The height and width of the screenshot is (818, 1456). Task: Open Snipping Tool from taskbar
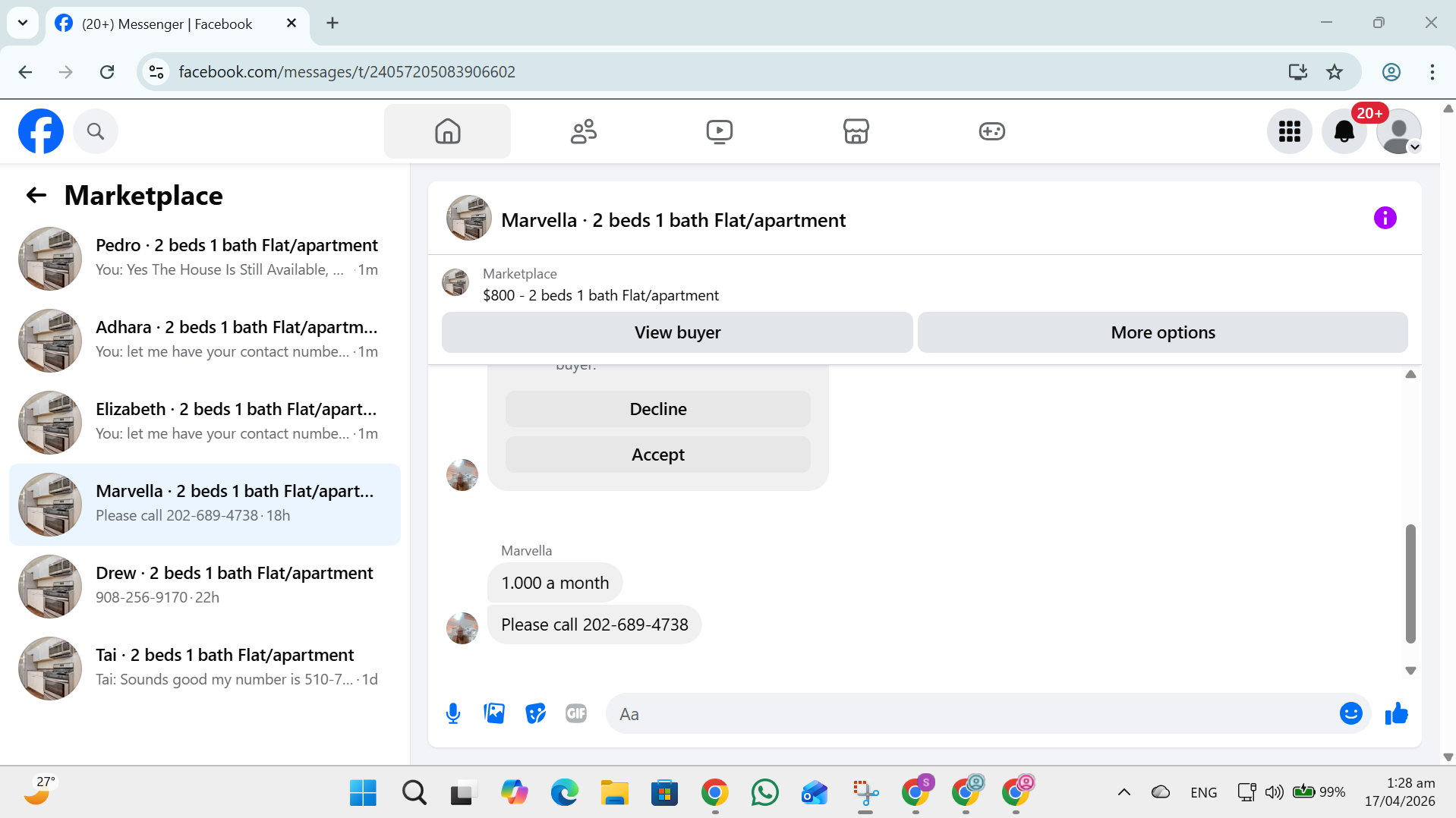click(865, 792)
